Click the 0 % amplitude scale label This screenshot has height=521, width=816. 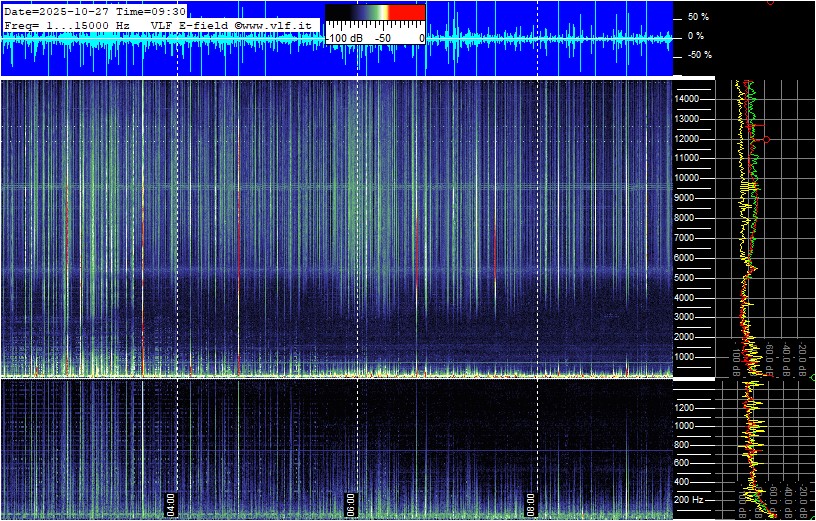697,36
